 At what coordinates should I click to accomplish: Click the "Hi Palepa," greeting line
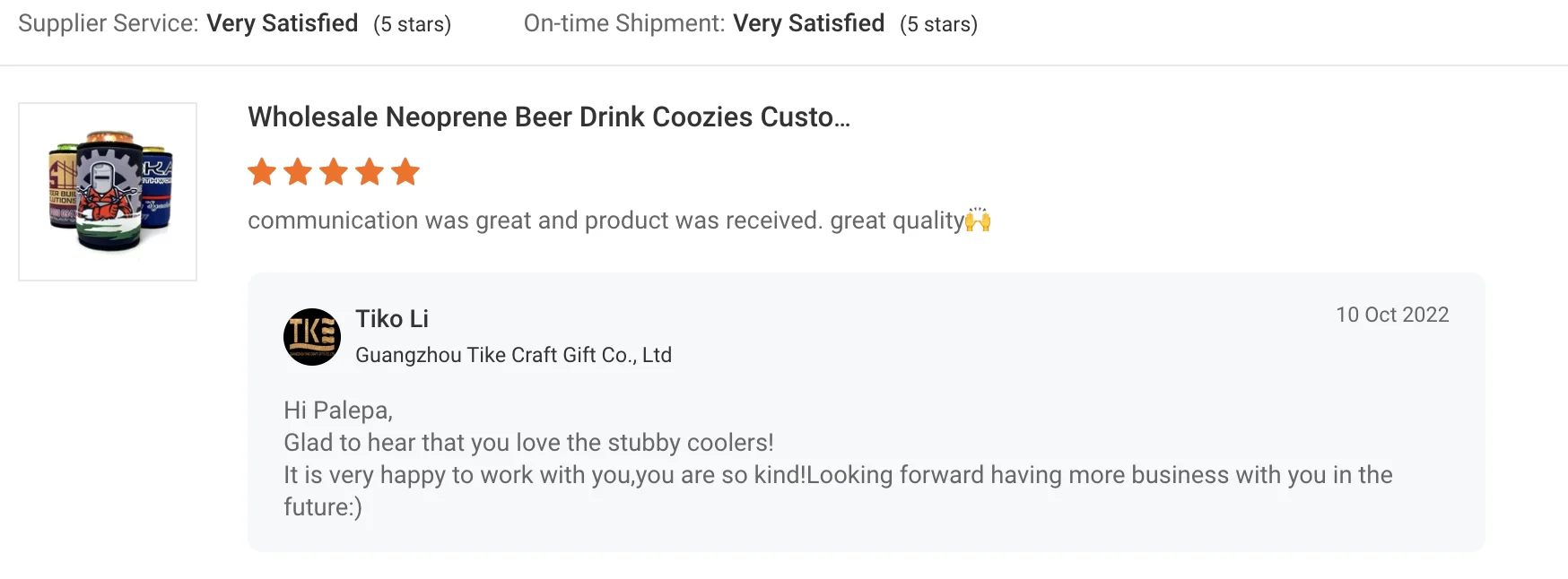(x=338, y=410)
